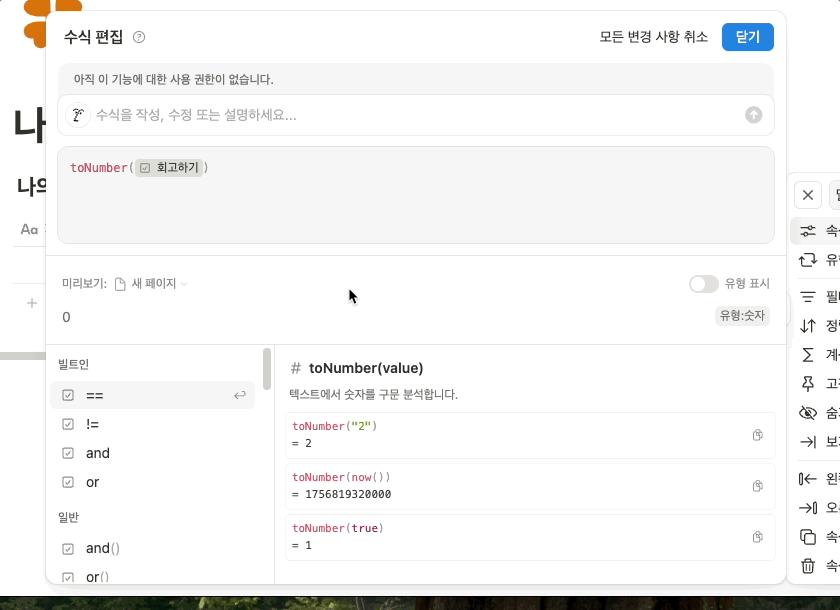Click the 회고하기 property chip in formula
The width and height of the screenshot is (840, 610).
pyautogui.click(x=170, y=167)
